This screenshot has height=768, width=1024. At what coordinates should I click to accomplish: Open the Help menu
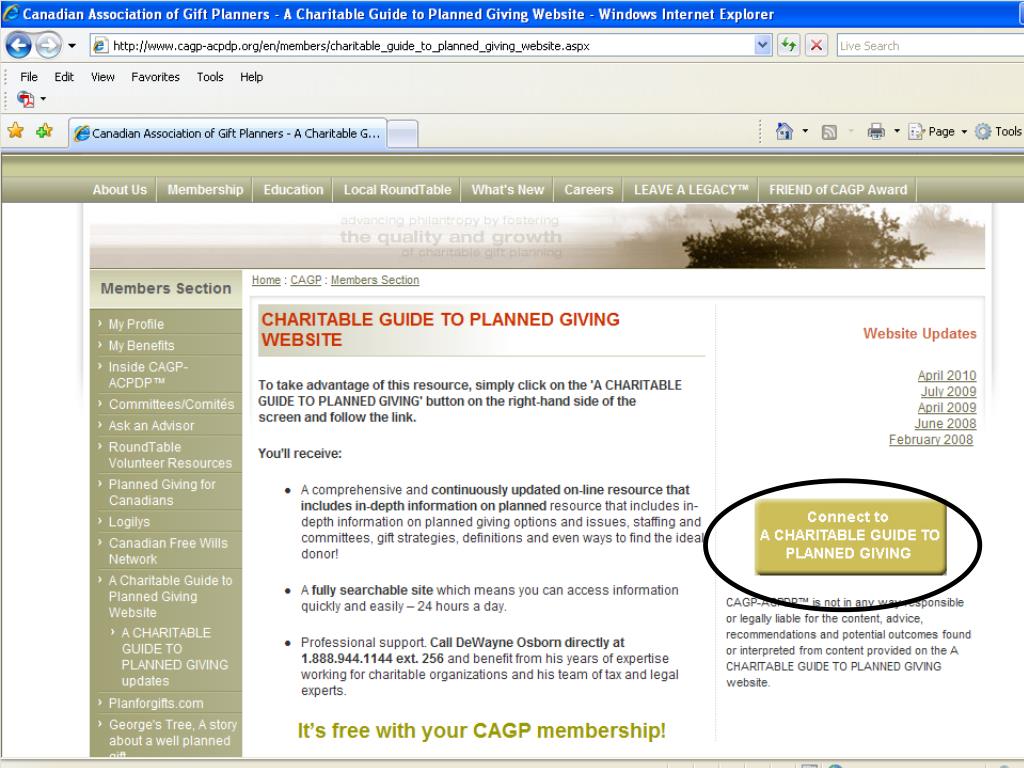tap(251, 77)
